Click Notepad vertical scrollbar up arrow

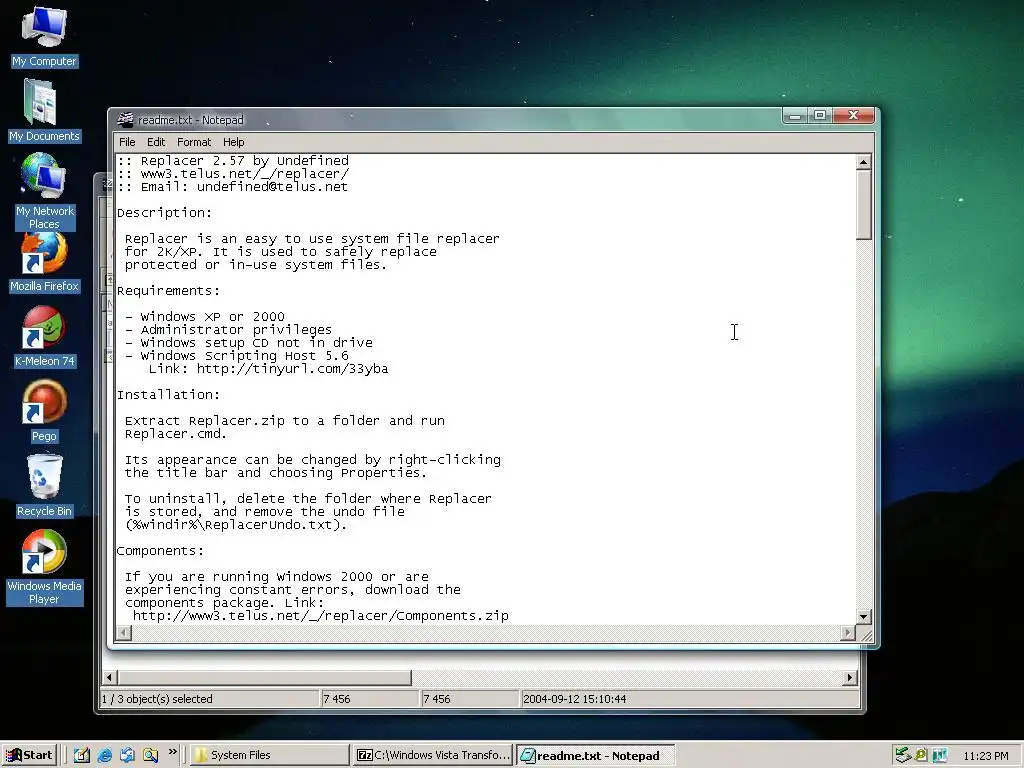coord(863,162)
